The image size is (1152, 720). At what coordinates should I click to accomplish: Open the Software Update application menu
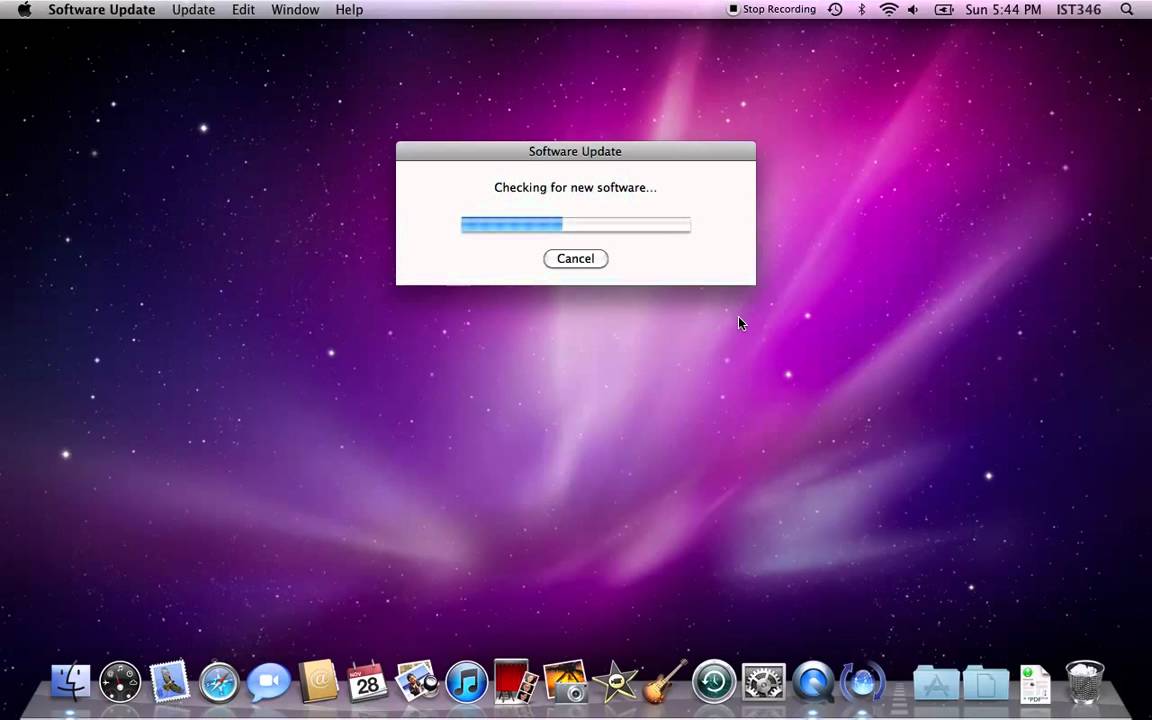101,10
